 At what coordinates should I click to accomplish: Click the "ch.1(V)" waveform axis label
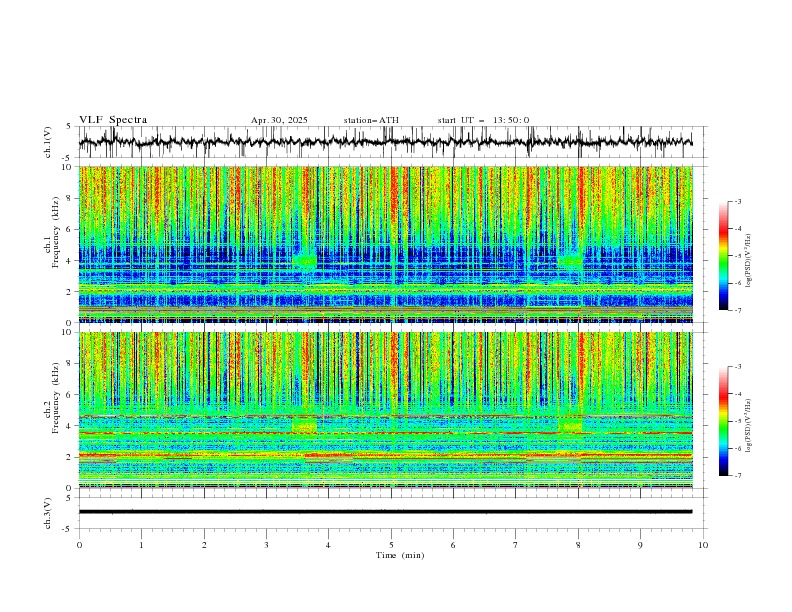(48, 142)
